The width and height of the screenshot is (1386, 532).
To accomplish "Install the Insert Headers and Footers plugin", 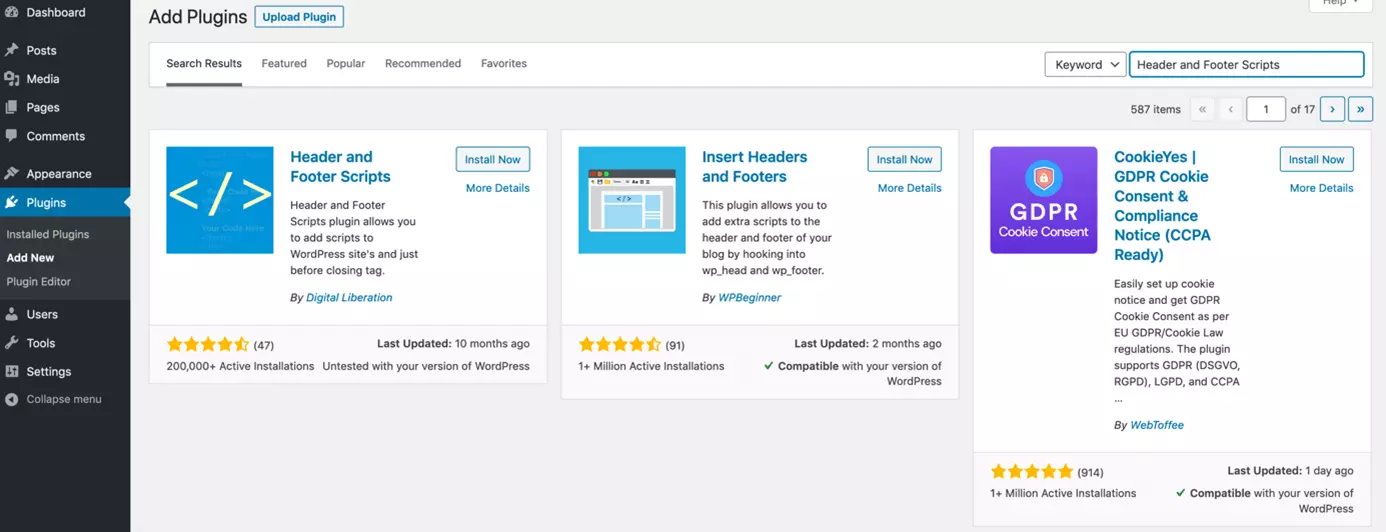I will pos(904,159).
